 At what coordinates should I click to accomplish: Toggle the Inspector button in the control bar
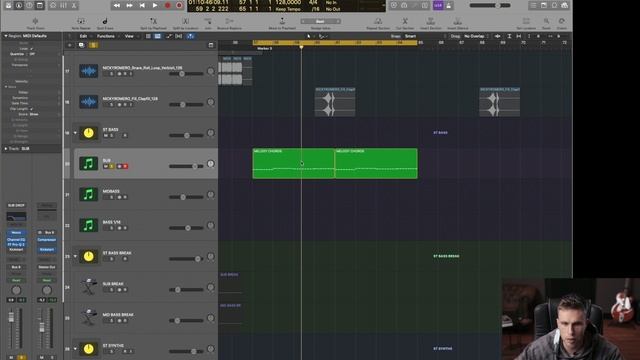point(19,5)
